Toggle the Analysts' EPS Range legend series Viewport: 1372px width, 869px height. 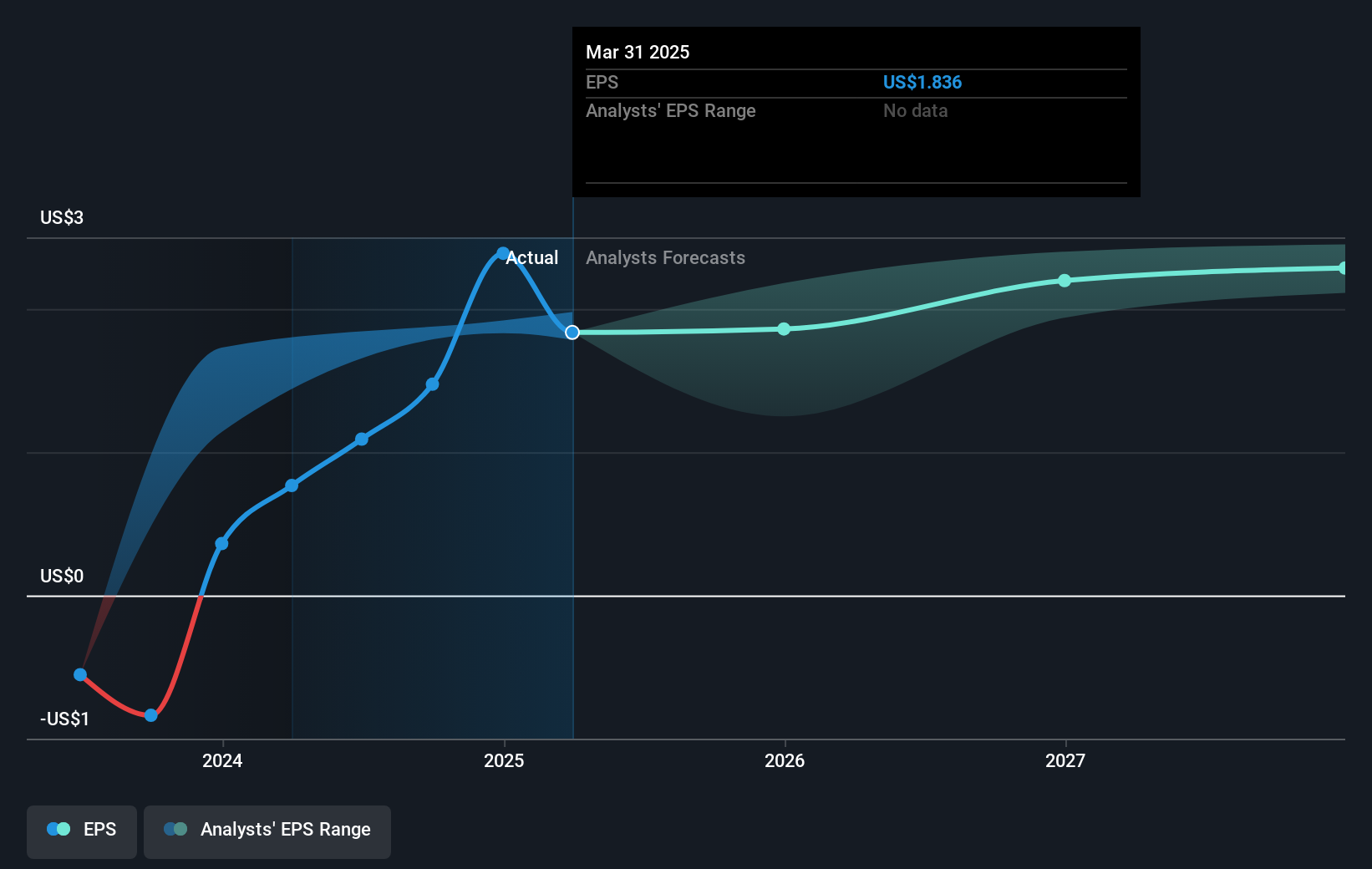tap(267, 831)
